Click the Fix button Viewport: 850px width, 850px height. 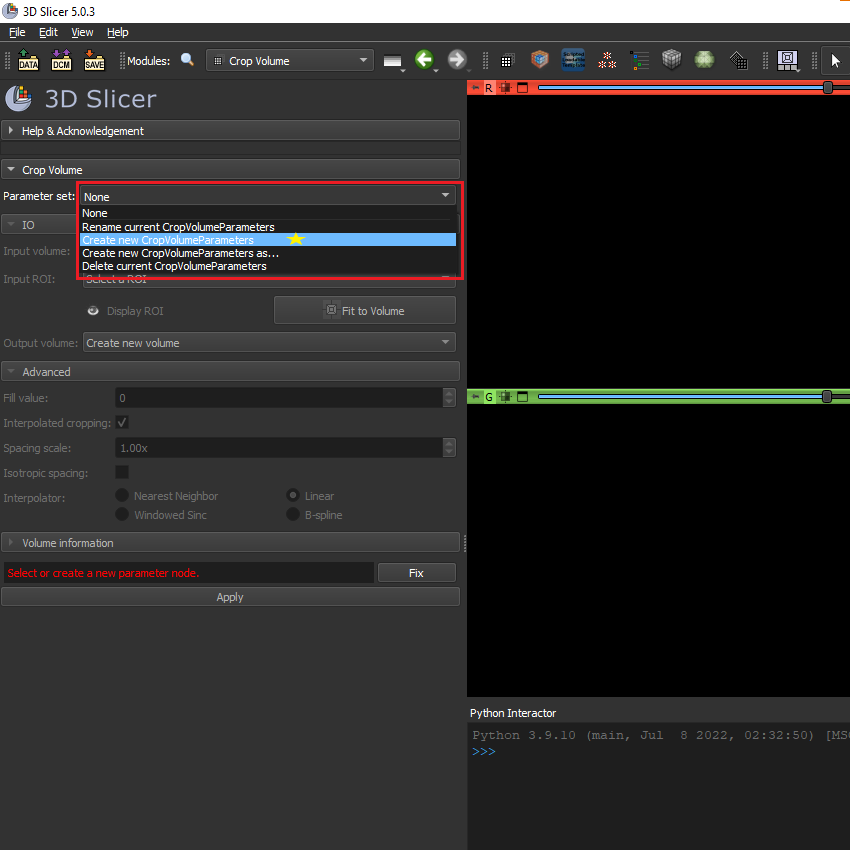(x=416, y=572)
